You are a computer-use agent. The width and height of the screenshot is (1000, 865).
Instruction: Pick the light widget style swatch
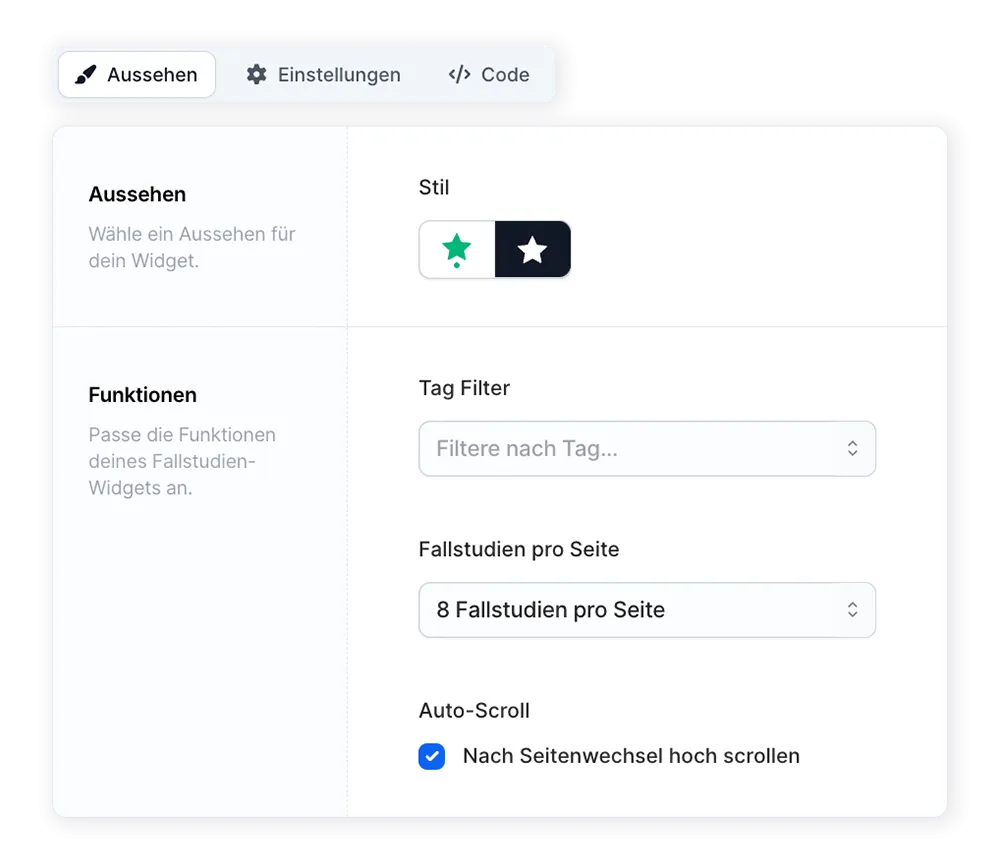[456, 249]
